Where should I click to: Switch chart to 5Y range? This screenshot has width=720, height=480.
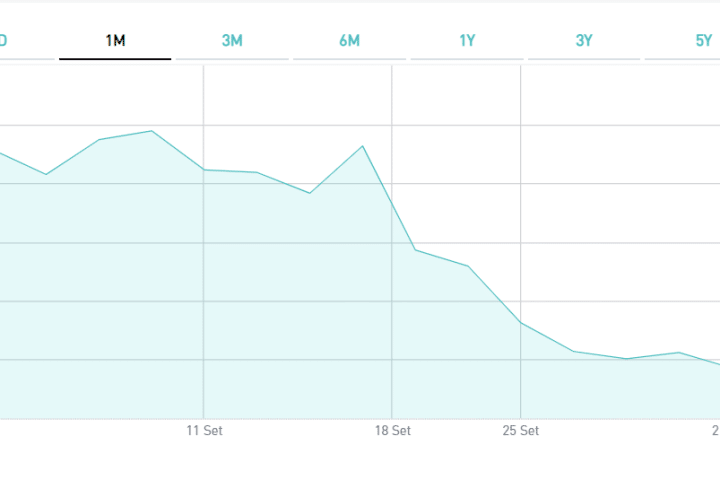pyautogui.click(x=702, y=41)
